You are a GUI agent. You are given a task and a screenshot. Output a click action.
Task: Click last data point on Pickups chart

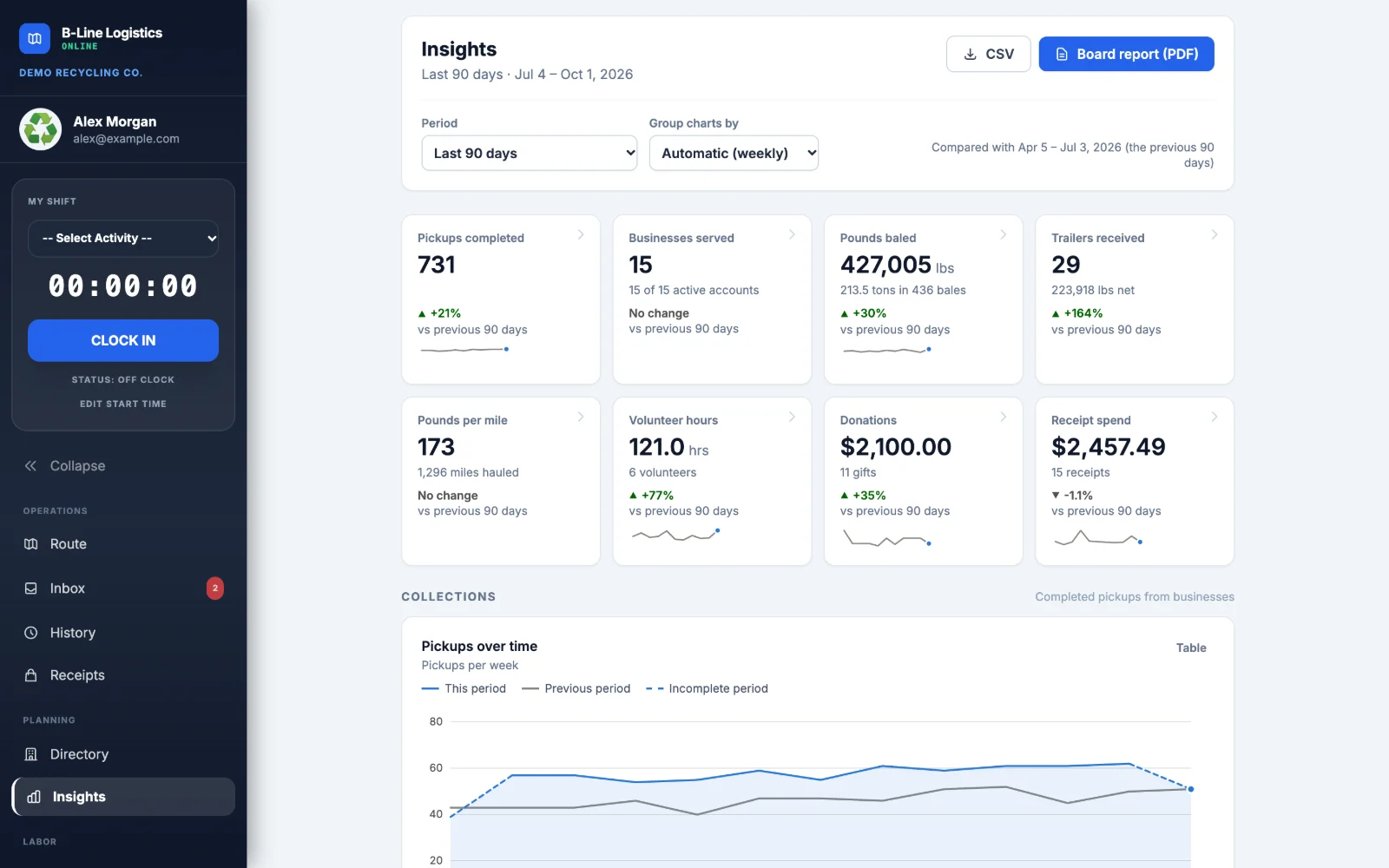1191,789
